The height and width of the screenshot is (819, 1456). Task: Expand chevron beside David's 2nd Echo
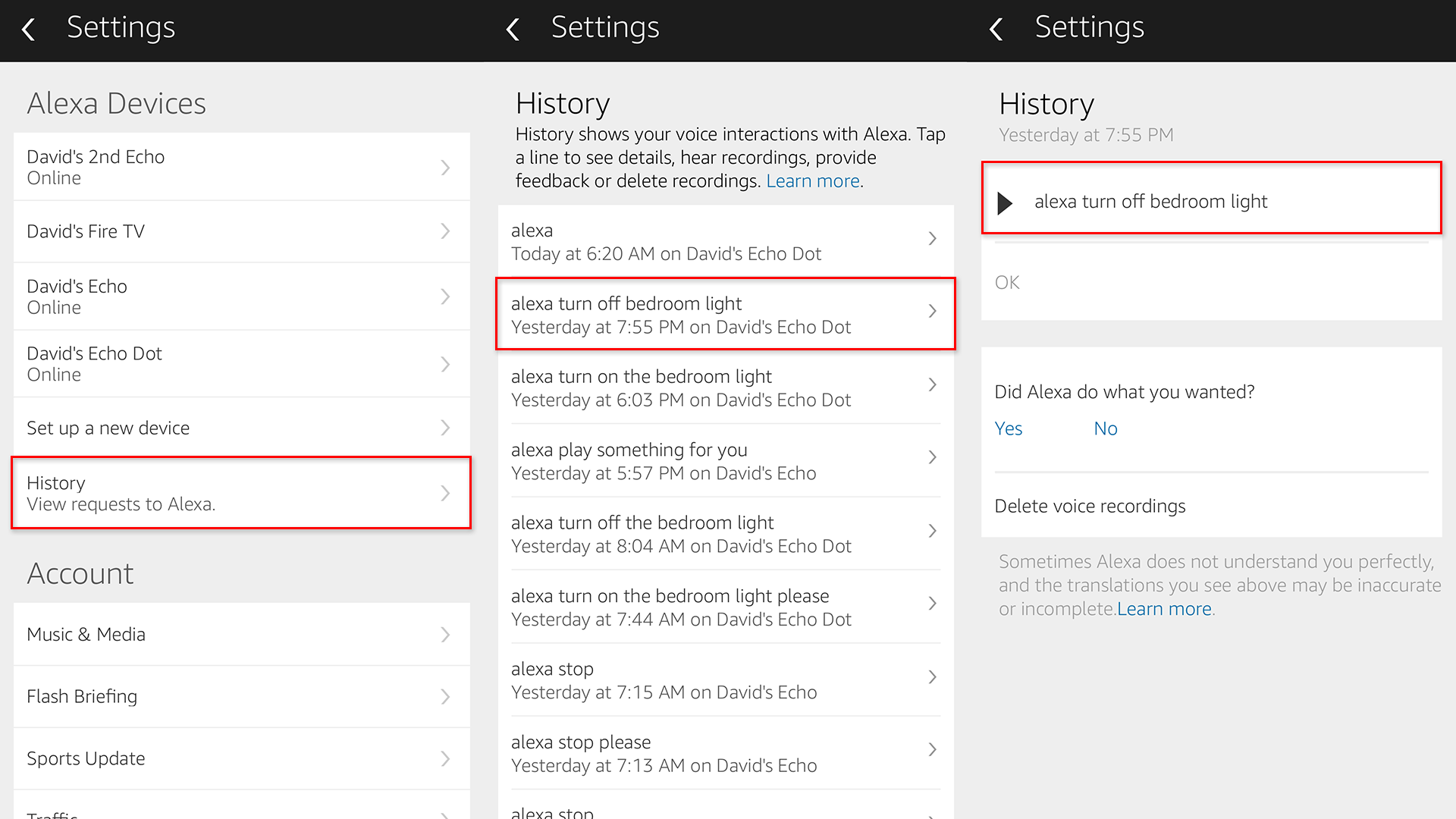(446, 168)
